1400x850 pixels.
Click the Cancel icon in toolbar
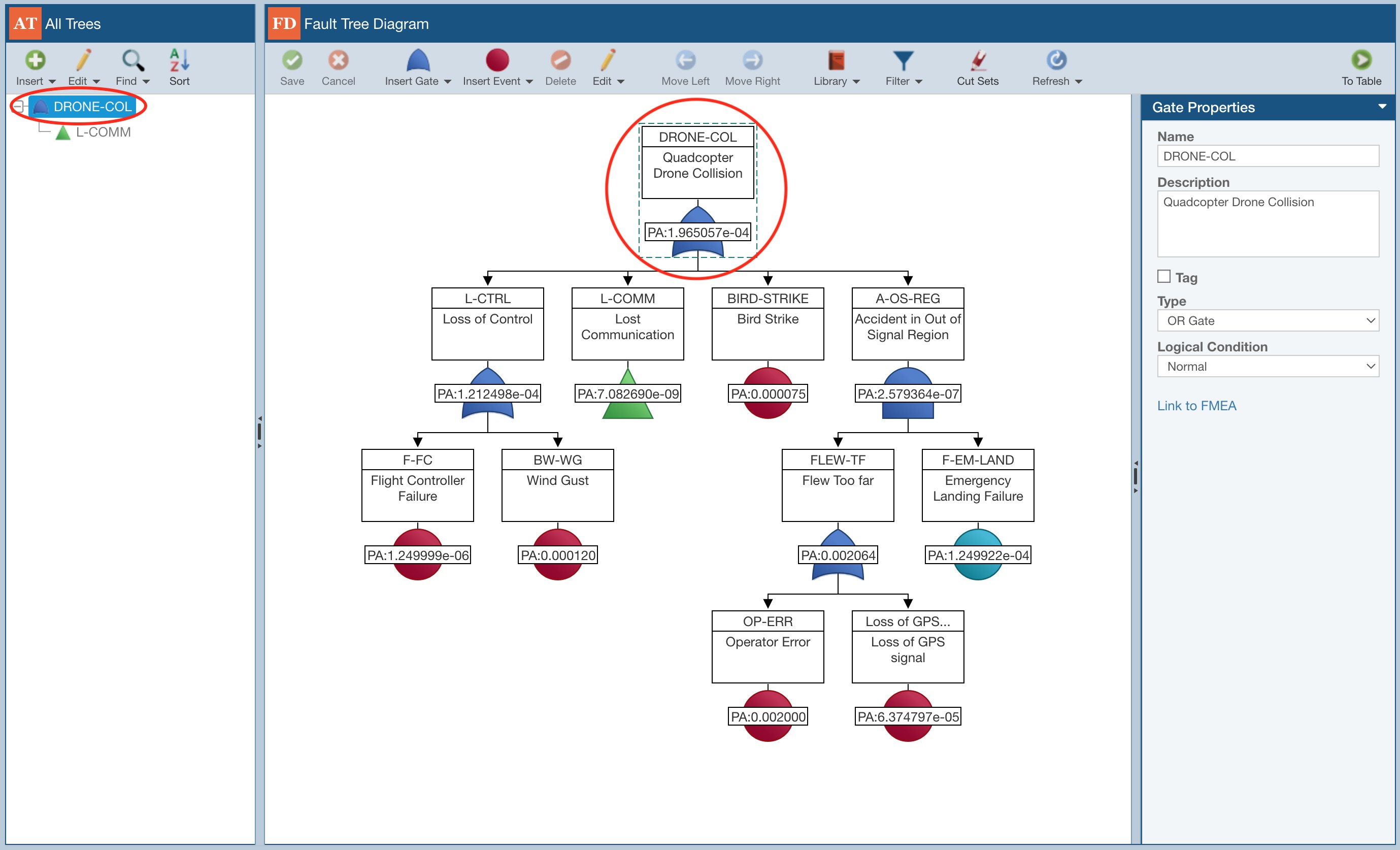338,60
